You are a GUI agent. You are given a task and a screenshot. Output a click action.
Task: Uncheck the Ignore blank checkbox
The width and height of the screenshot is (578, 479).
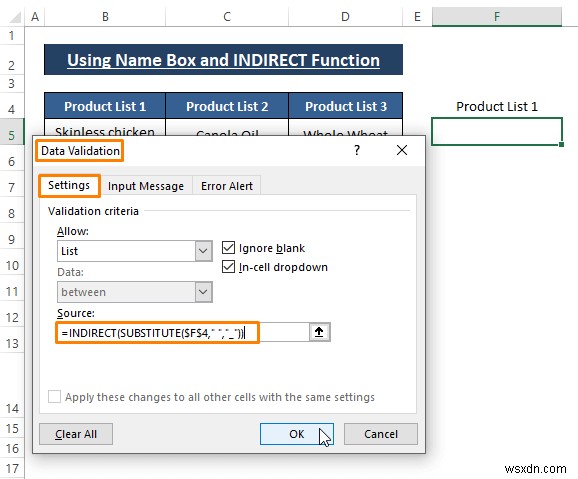(x=228, y=248)
